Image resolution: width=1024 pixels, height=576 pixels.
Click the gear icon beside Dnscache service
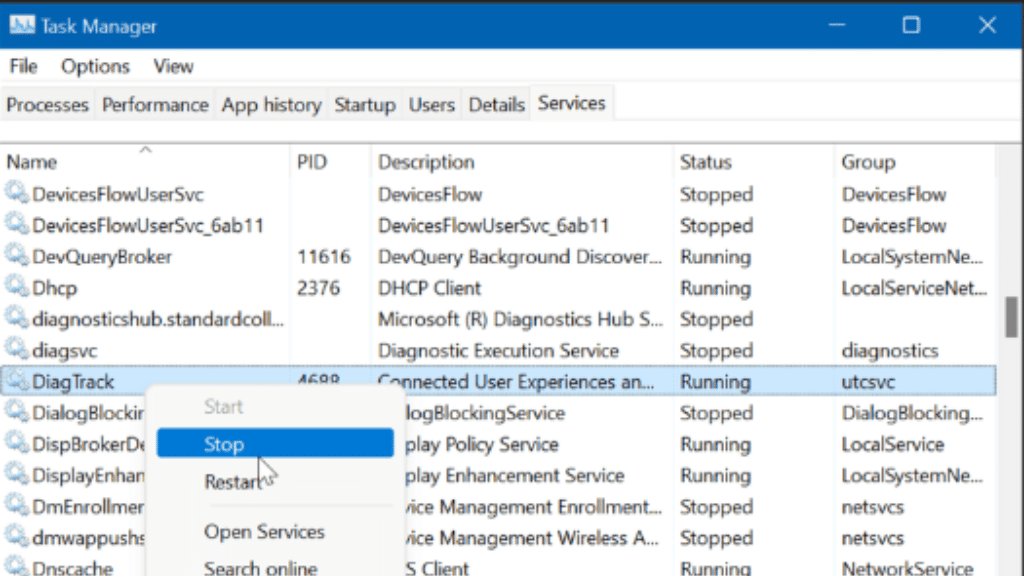coord(16,566)
